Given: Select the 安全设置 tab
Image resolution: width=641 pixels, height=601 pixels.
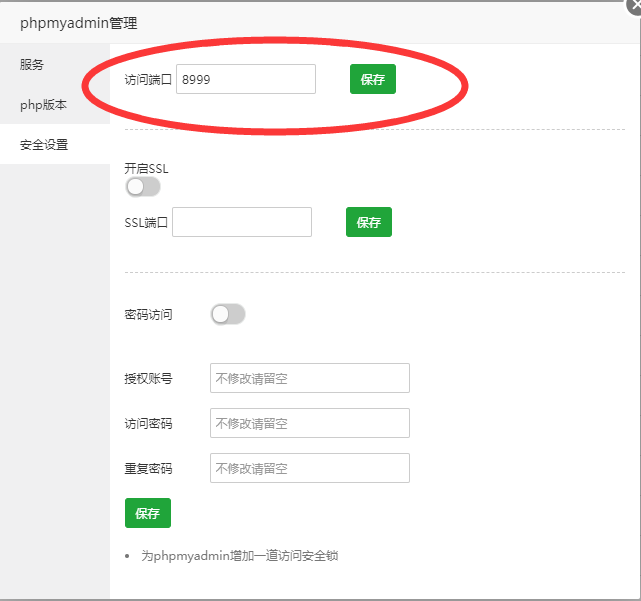Looking at the screenshot, I should (55, 144).
